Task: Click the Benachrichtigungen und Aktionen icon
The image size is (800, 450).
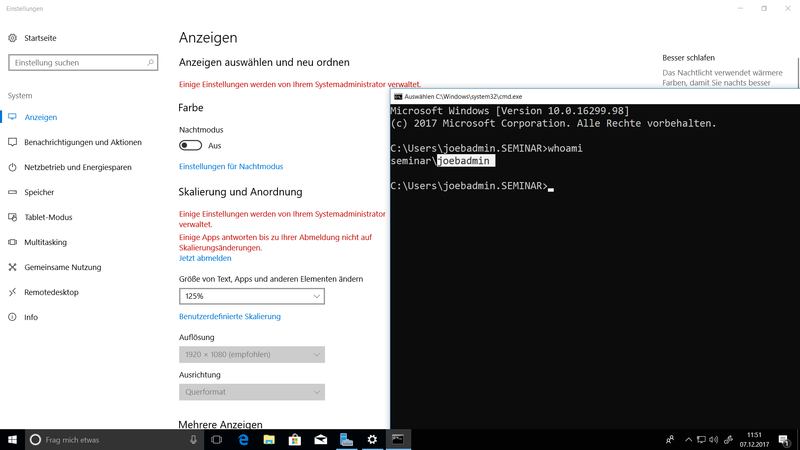Action: point(13,142)
